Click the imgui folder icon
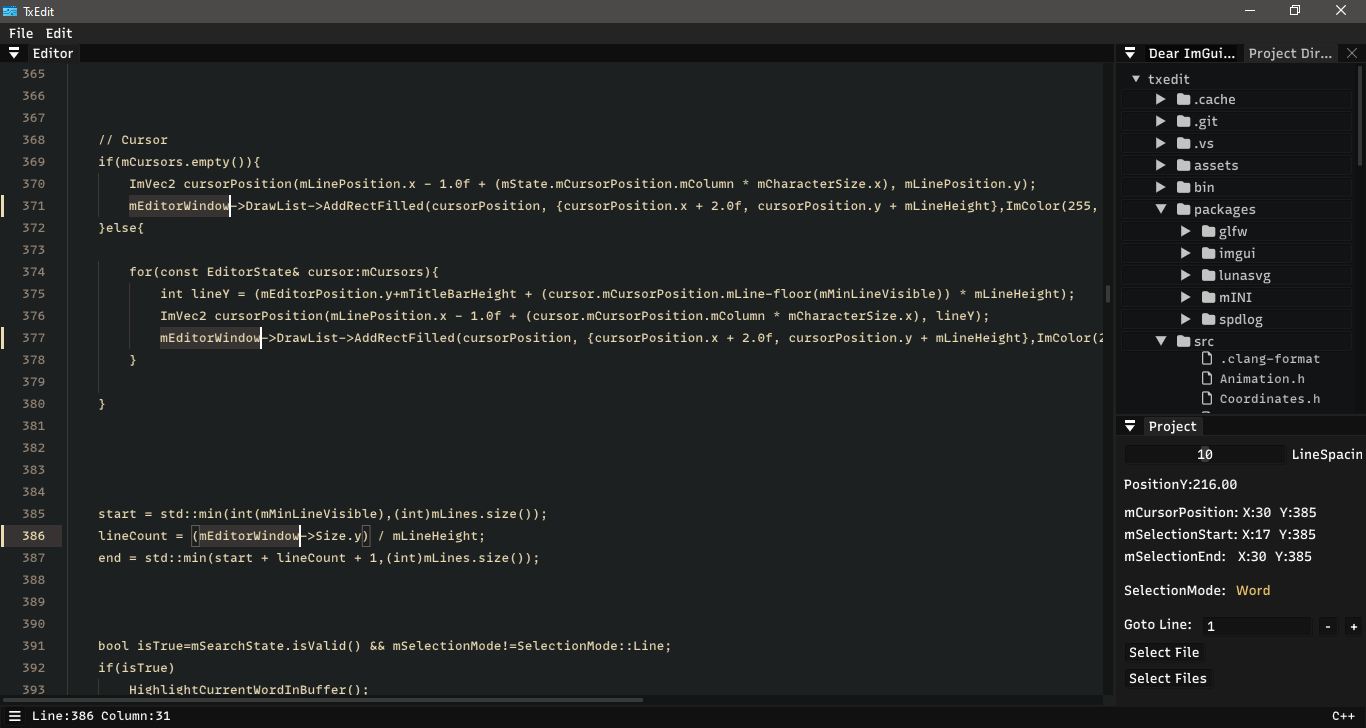This screenshot has height=728, width=1366. [1209, 253]
